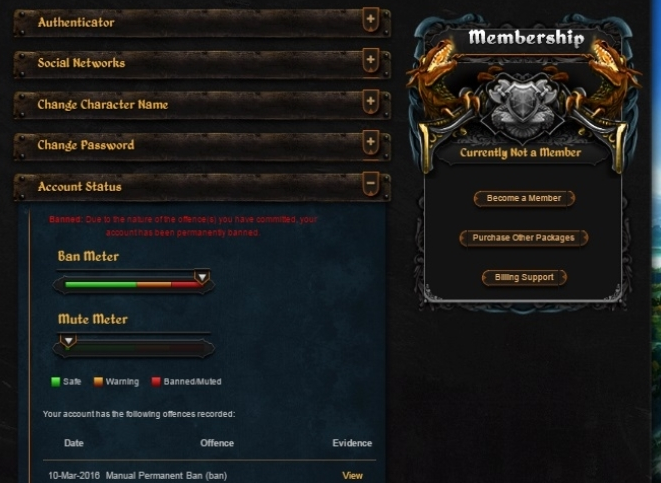The width and height of the screenshot is (661, 483).
Task: Click the Become a Member button
Action: 524,199
